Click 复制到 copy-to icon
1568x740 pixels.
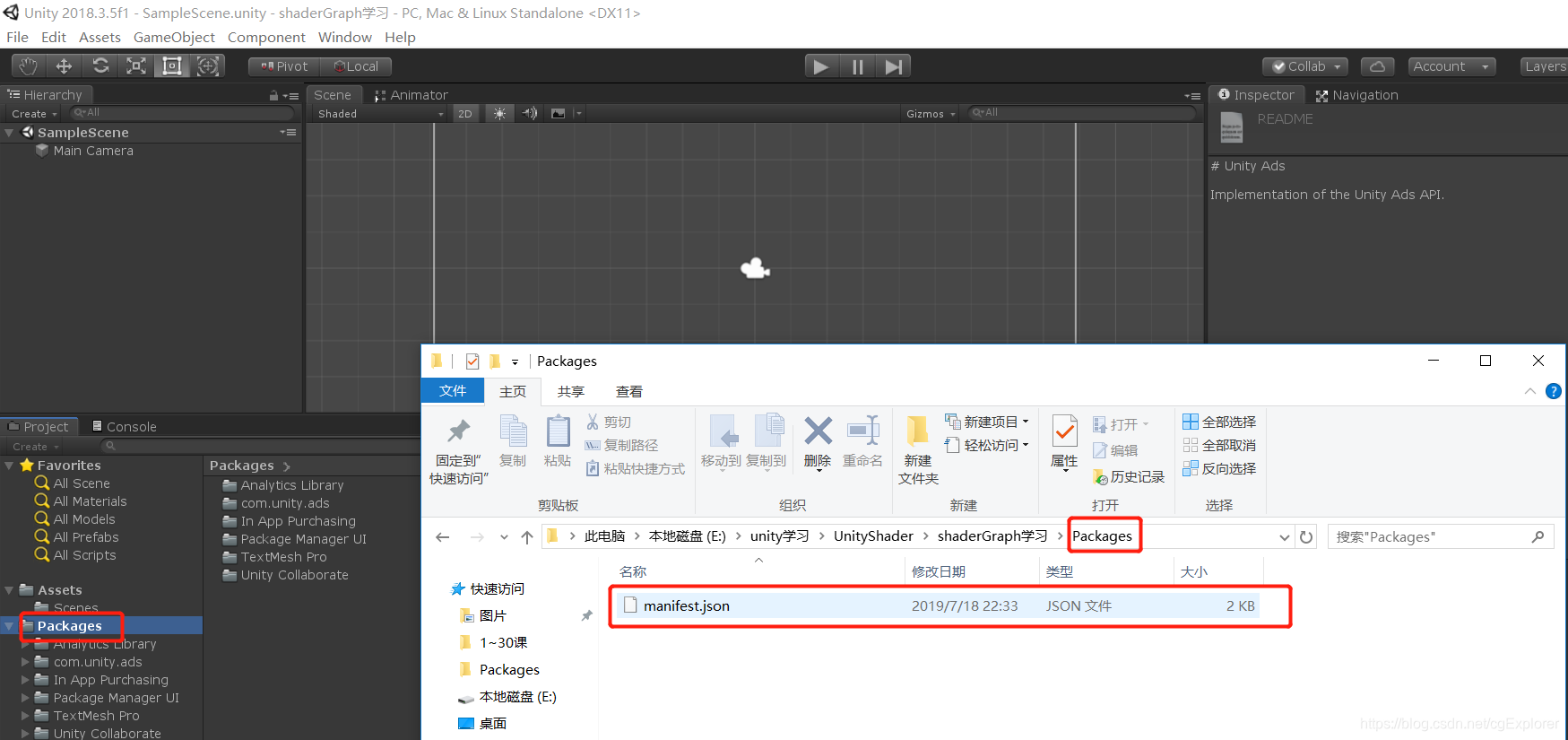point(768,431)
